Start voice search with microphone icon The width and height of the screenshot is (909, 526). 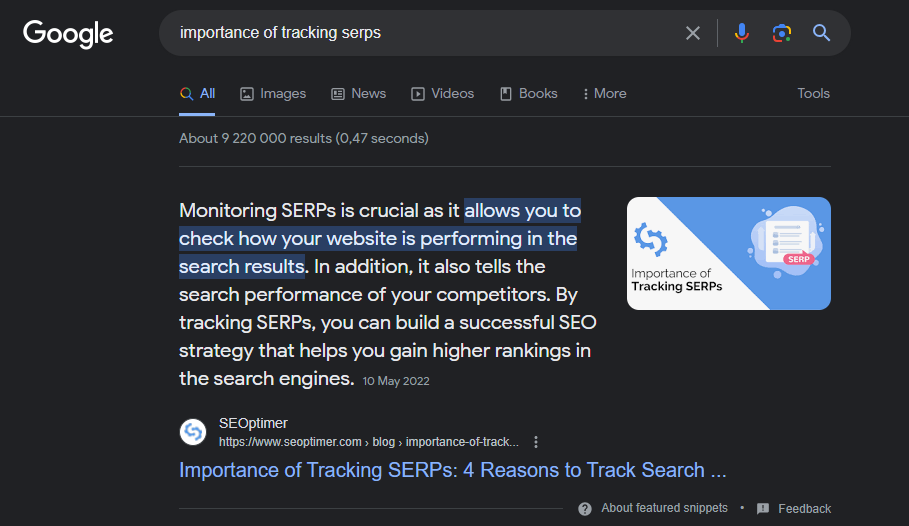[x=741, y=33]
